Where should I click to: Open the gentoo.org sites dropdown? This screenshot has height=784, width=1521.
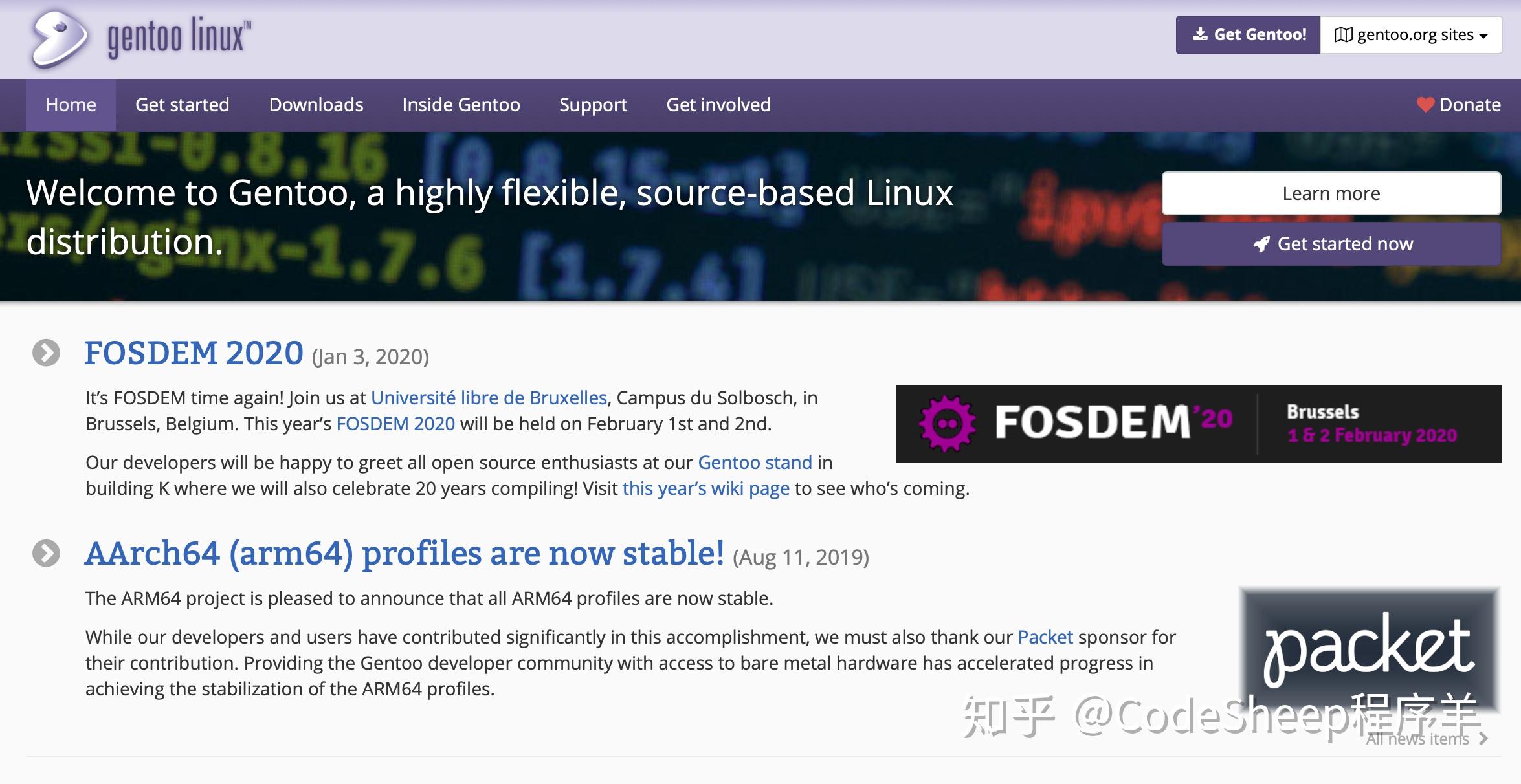(1411, 35)
